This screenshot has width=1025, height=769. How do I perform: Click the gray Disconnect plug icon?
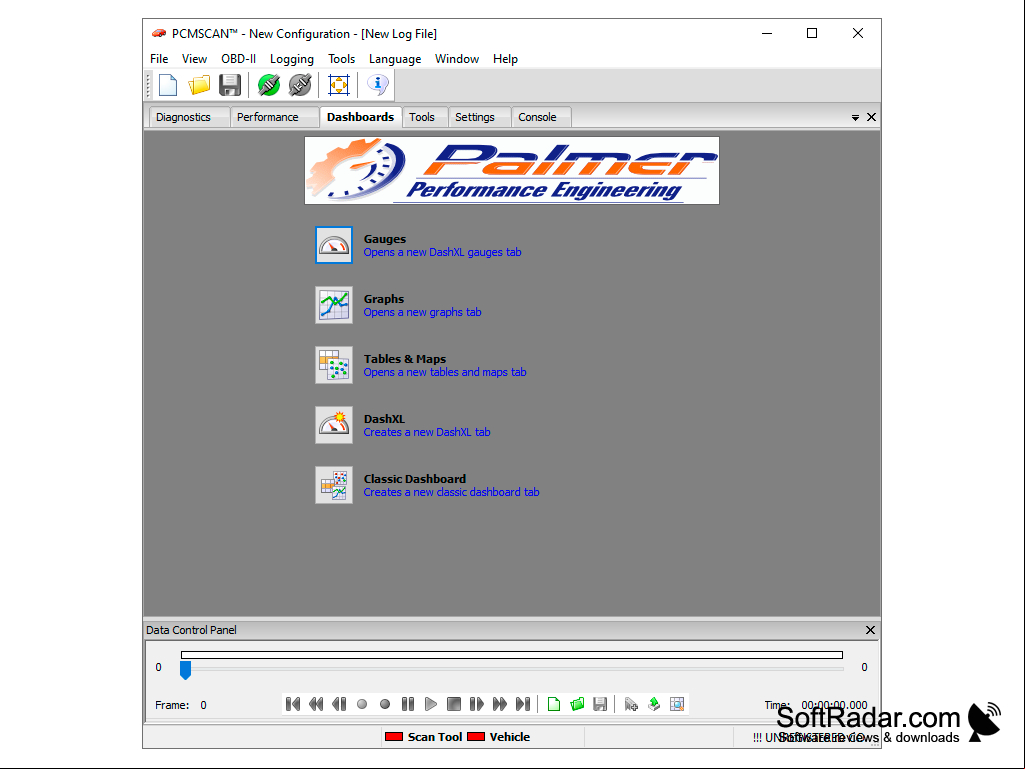coord(300,85)
